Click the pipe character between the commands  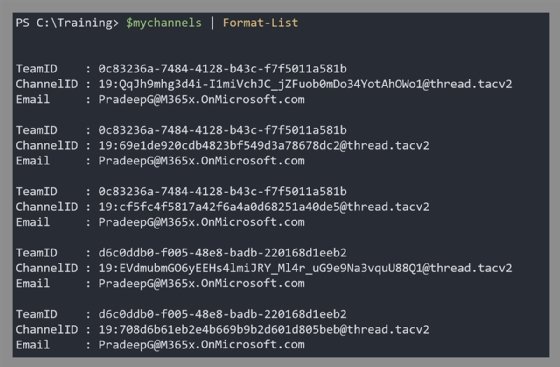click(212, 23)
